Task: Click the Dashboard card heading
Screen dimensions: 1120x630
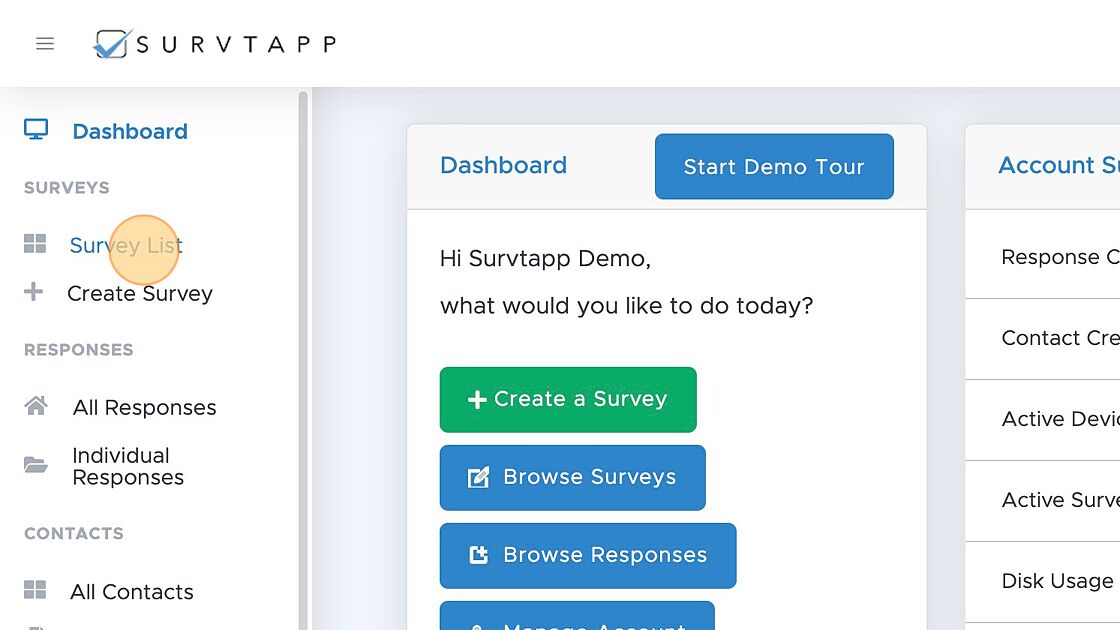Action: pos(504,165)
